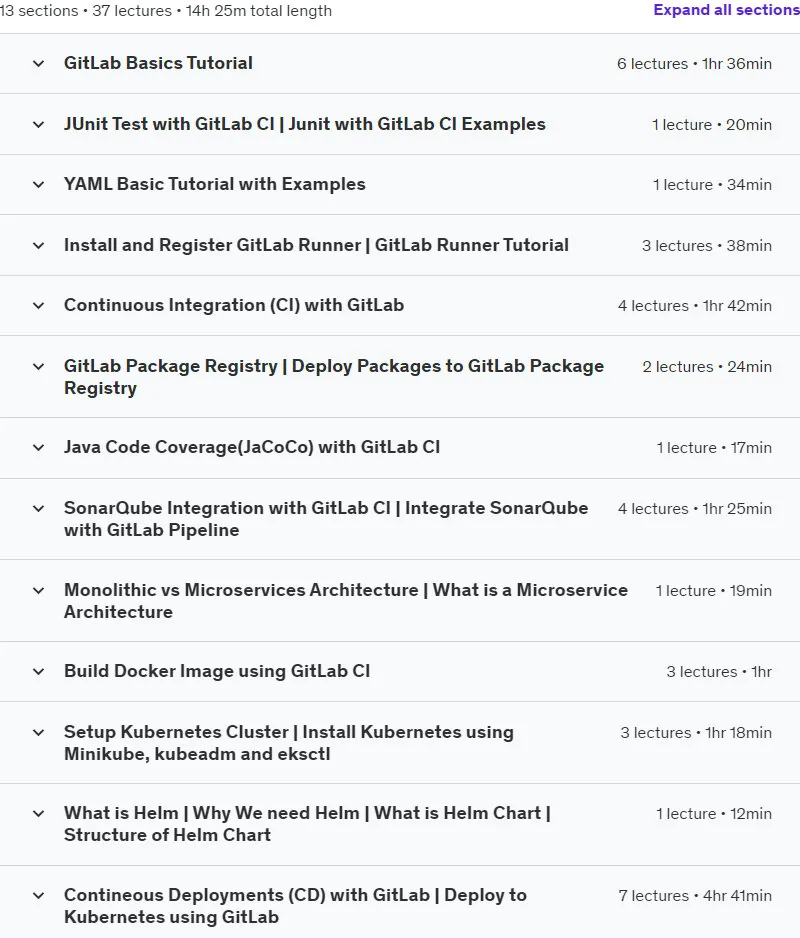Expand the Java Code Coverage(JaCoCo) chevron
Screen dimensions: 800x938
[x=38, y=447]
